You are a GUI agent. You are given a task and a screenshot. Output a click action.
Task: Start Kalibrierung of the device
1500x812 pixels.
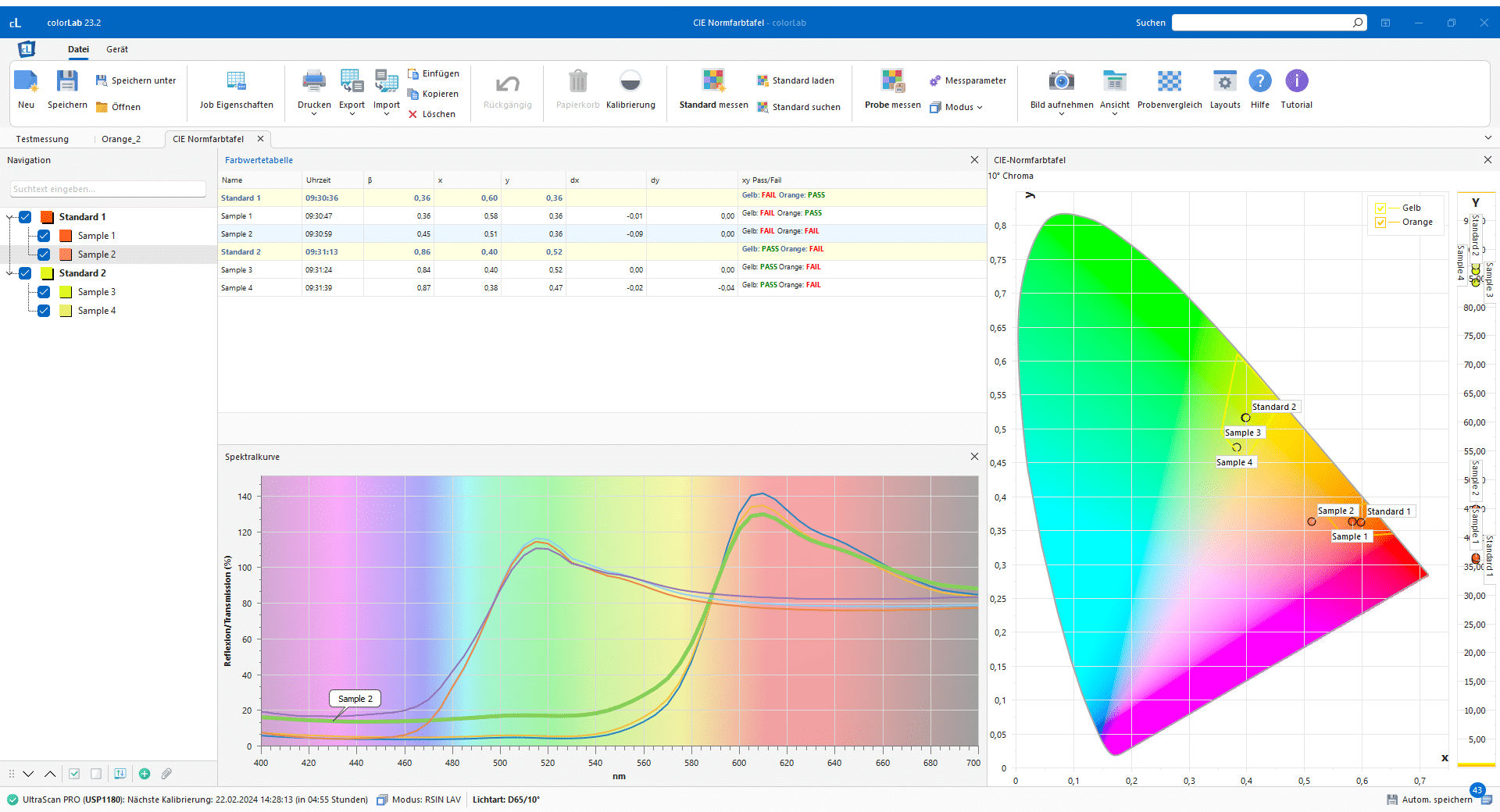(x=630, y=89)
